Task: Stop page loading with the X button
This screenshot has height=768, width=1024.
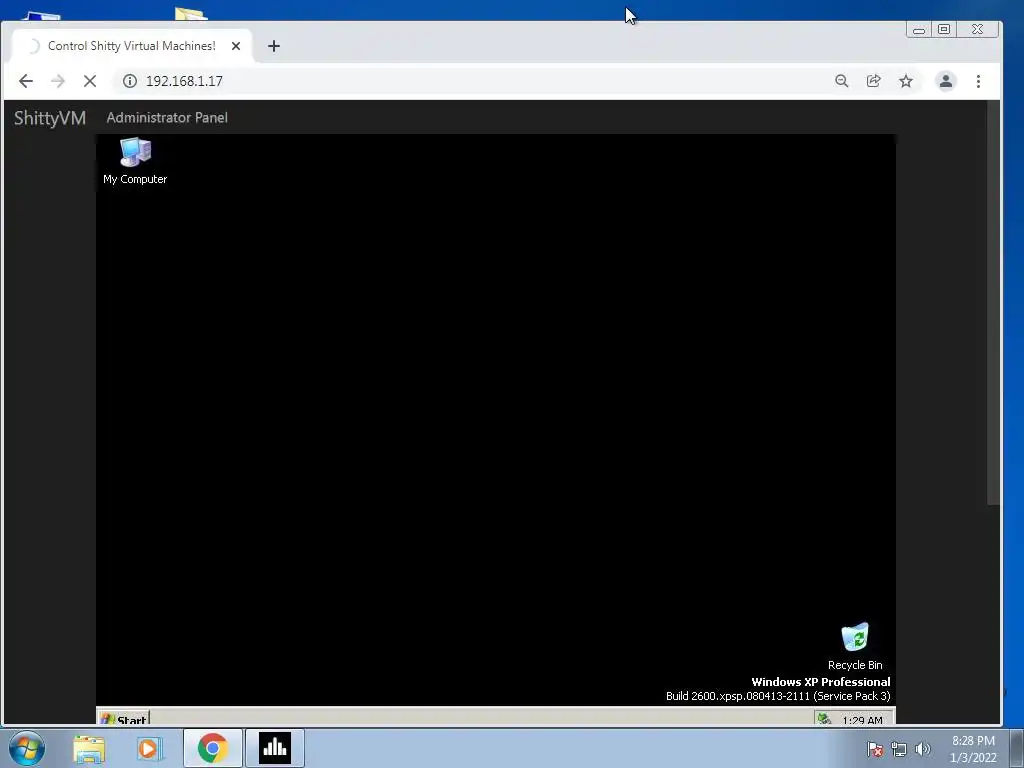Action: [x=90, y=81]
